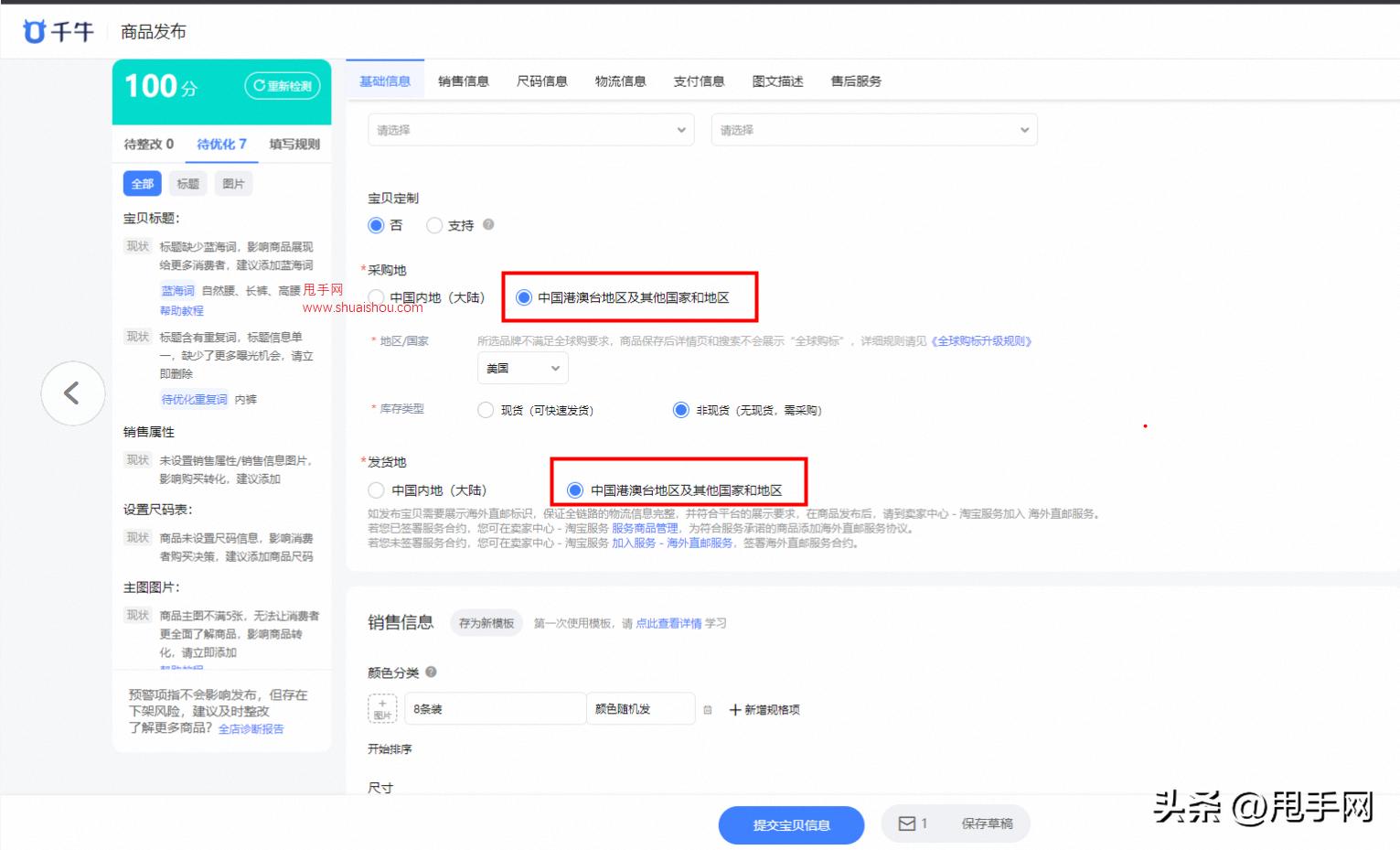The width and height of the screenshot is (1400, 850).
Task: Click the 千牛 logo icon
Action: click(34, 28)
